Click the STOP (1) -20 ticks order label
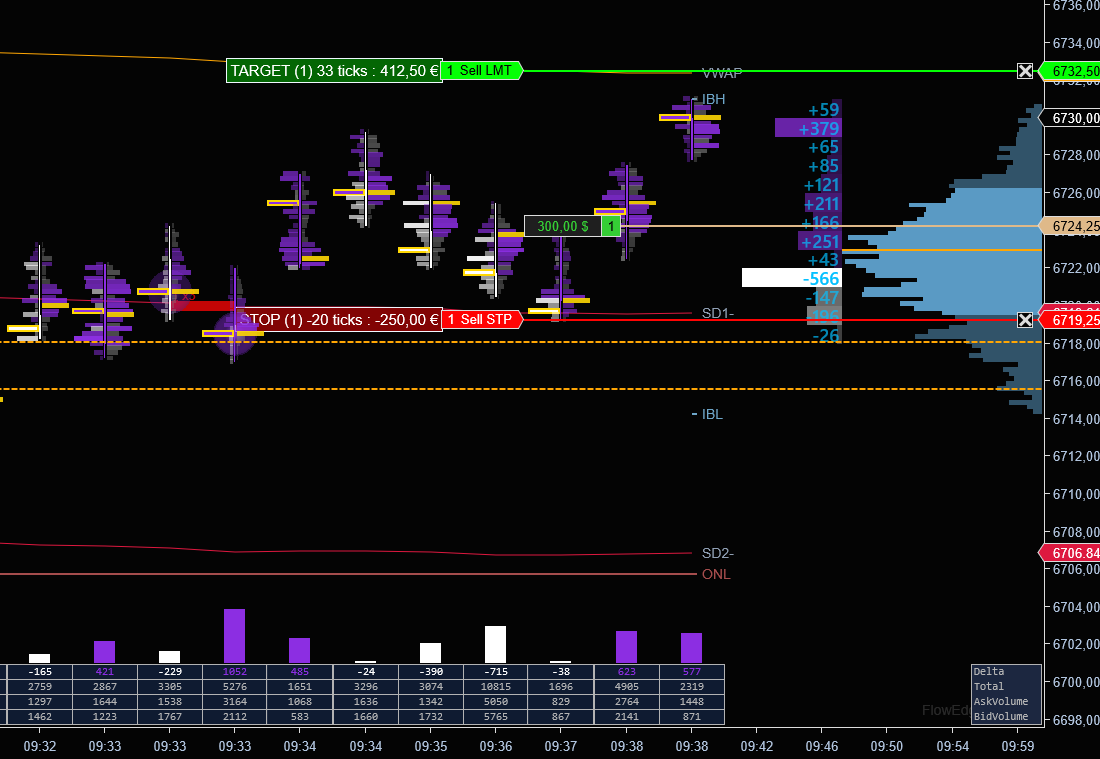The height and width of the screenshot is (759, 1100). coord(340,320)
